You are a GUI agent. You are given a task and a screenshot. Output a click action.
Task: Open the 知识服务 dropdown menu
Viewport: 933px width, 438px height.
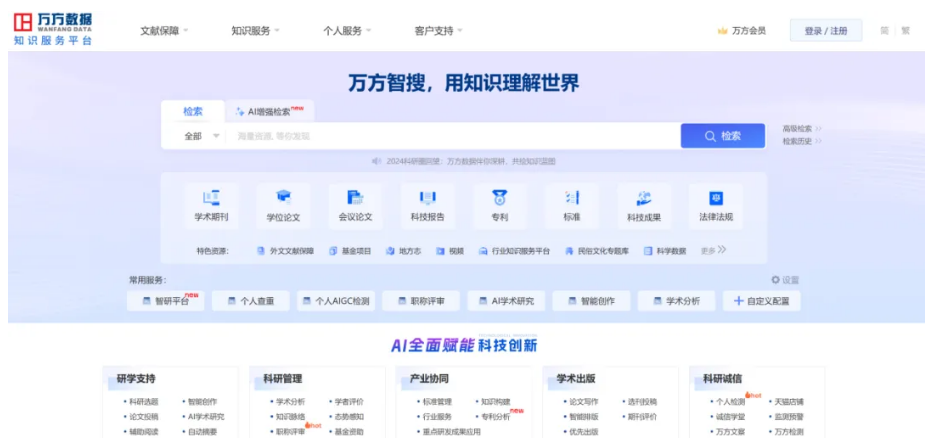coord(256,31)
